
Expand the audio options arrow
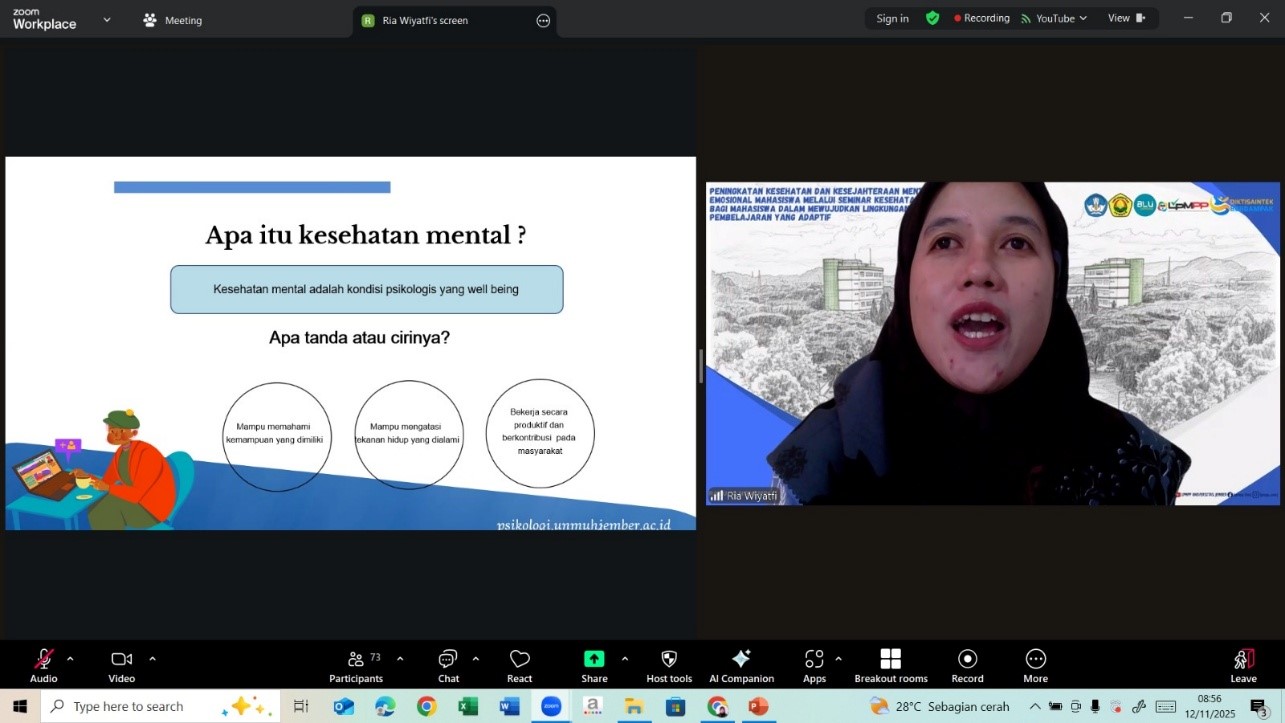70,659
